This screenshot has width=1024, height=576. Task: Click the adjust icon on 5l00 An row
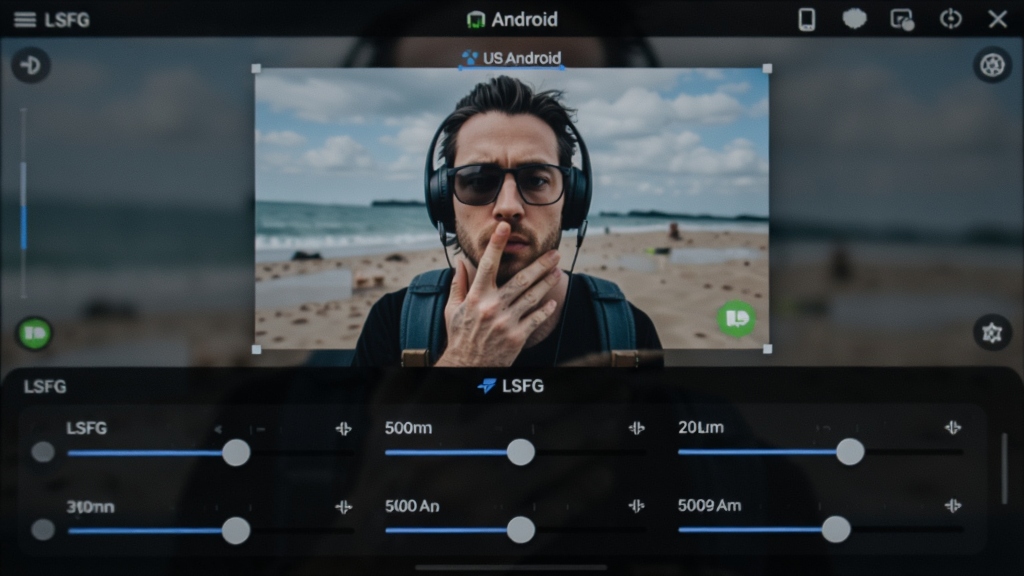[x=637, y=505]
